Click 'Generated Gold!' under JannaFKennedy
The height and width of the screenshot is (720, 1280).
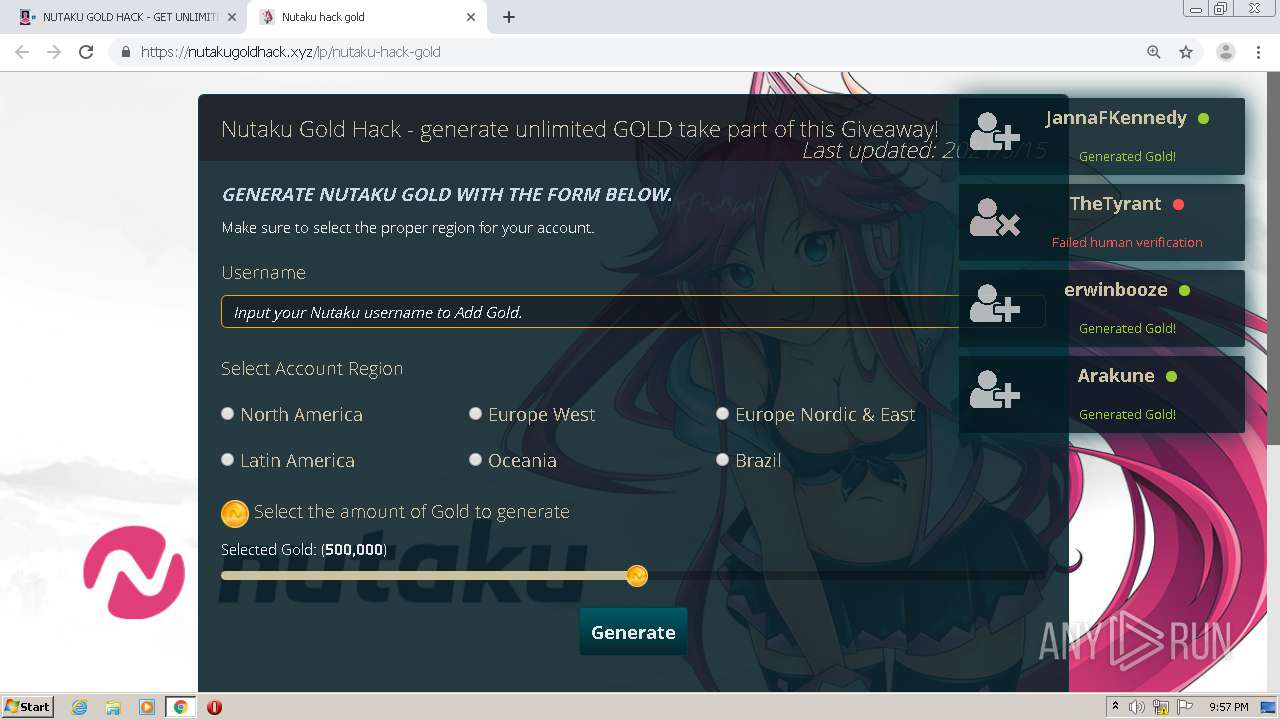coord(1127,156)
